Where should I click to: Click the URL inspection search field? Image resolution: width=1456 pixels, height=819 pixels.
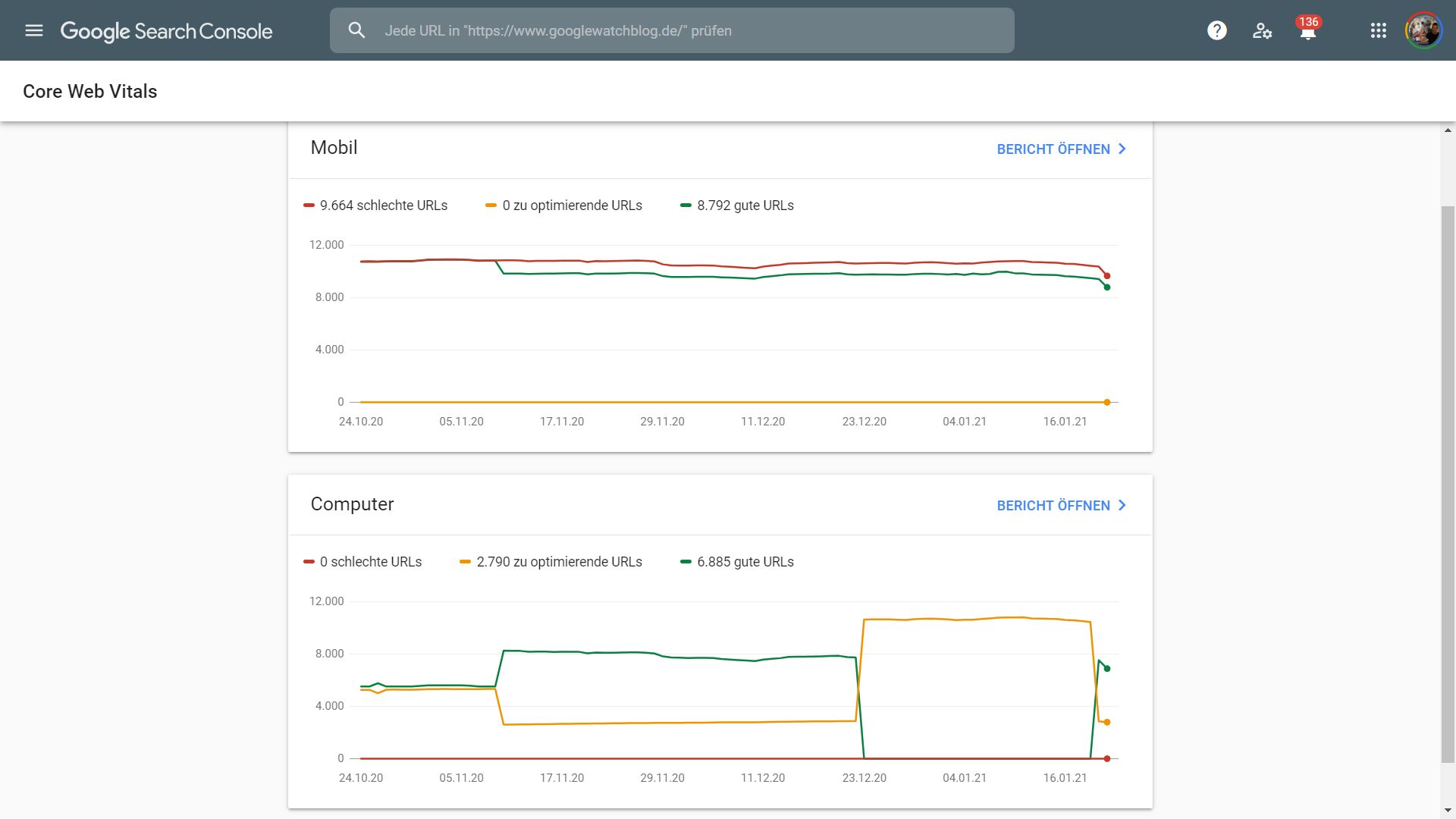pyautogui.click(x=682, y=30)
